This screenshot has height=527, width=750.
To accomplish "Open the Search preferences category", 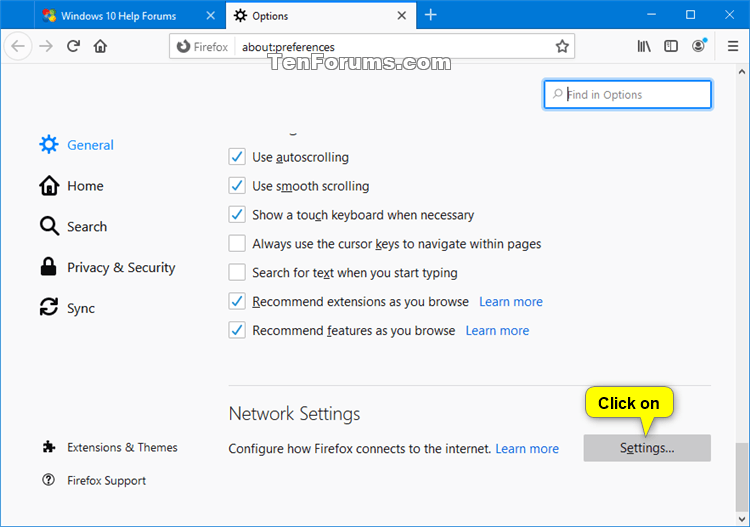I will click(x=73, y=226).
